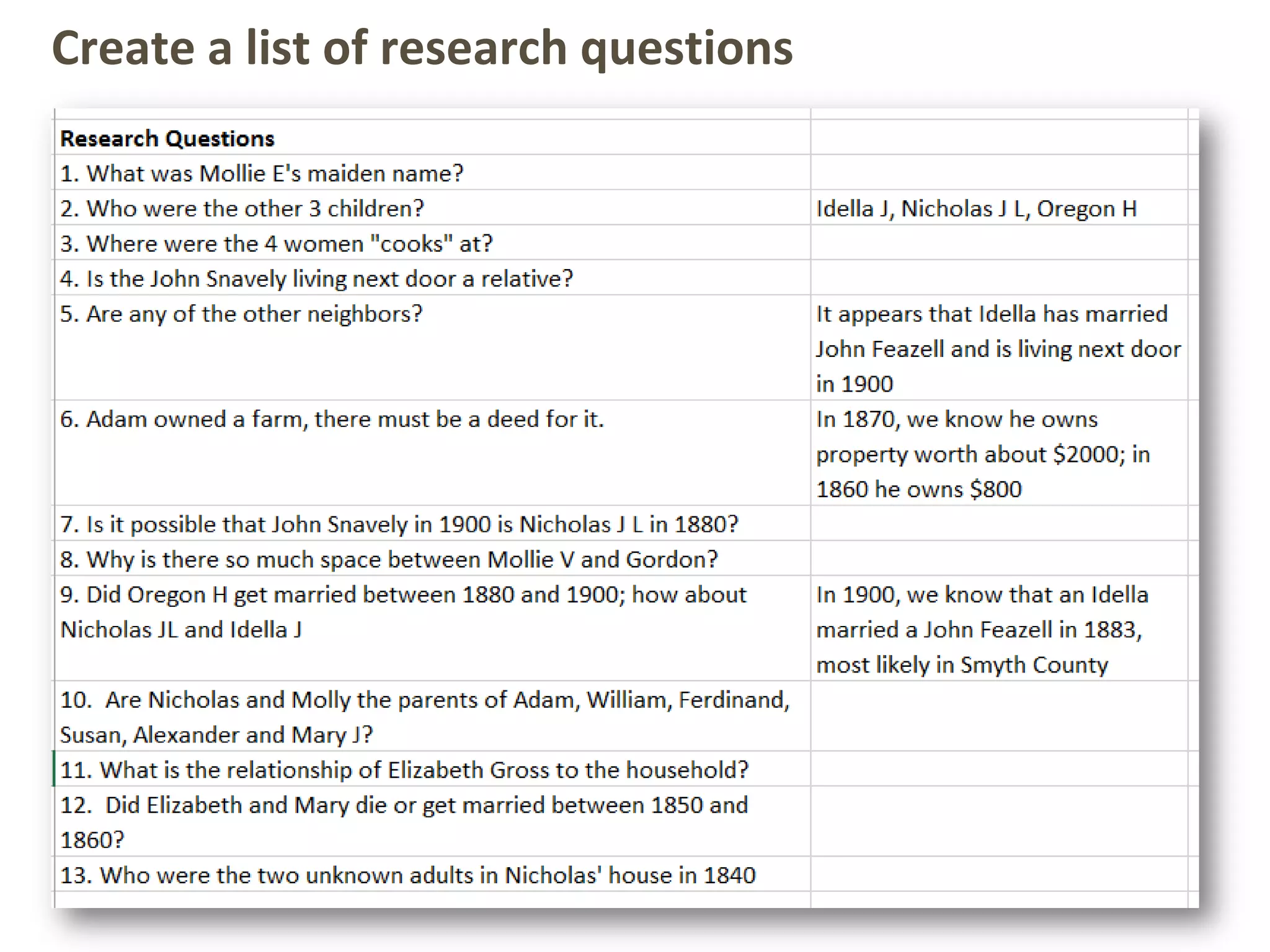1270x952 pixels.
Task: Click the empty notes cell beside question 13
Action: (x=999, y=874)
